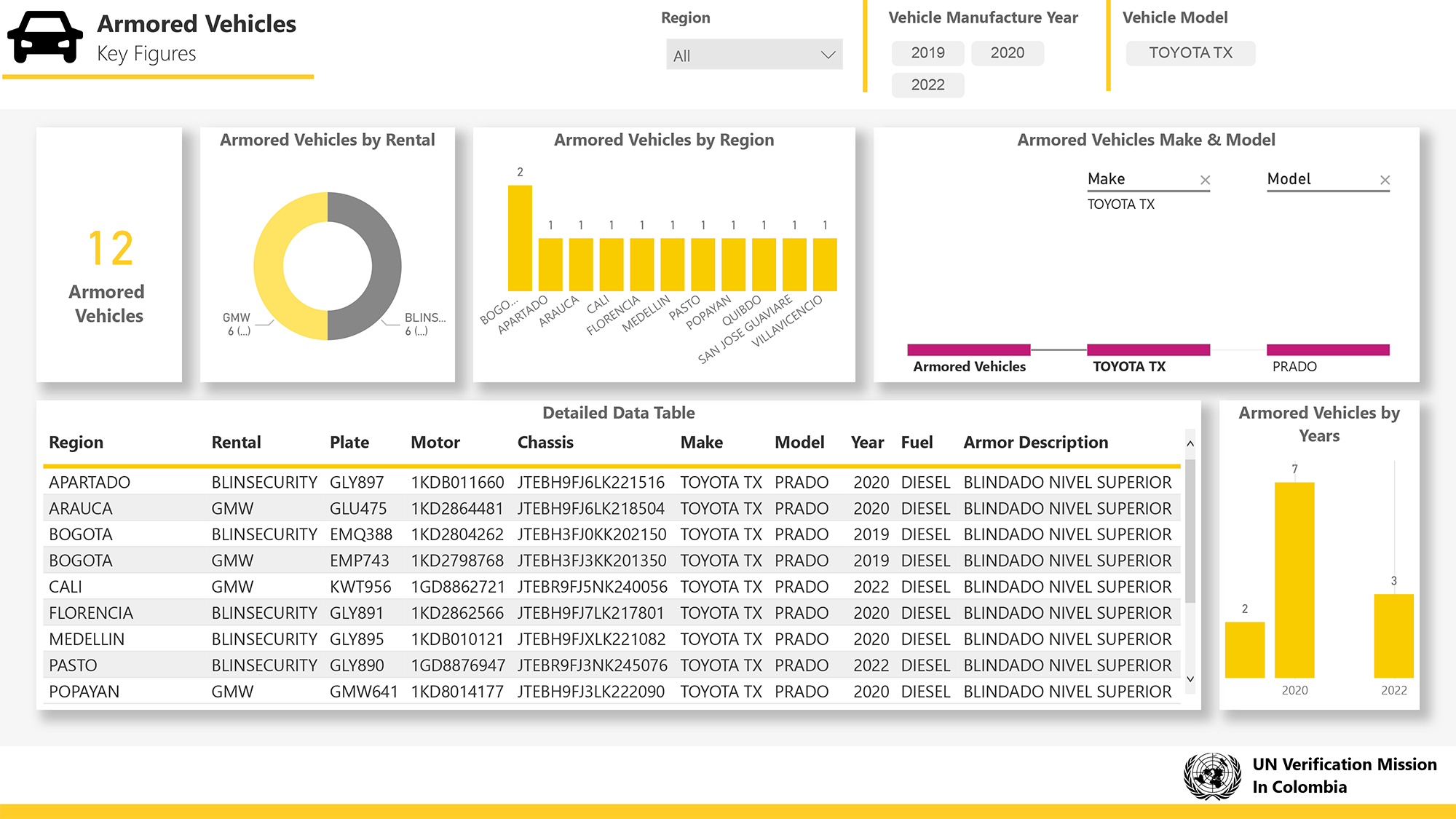
Task: Click the black car icon in header
Action: pos(45,37)
